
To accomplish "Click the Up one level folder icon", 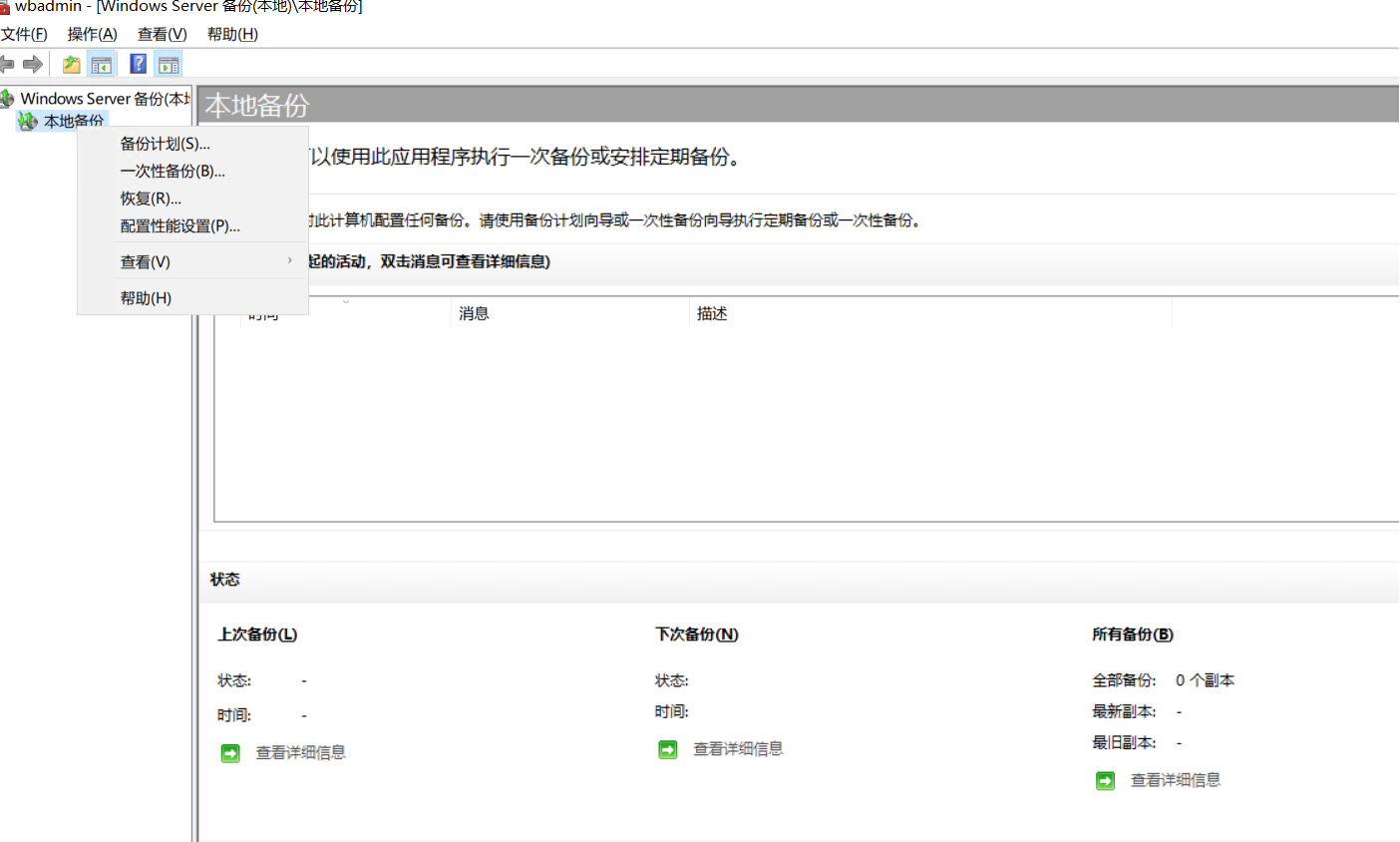I will pyautogui.click(x=72, y=65).
